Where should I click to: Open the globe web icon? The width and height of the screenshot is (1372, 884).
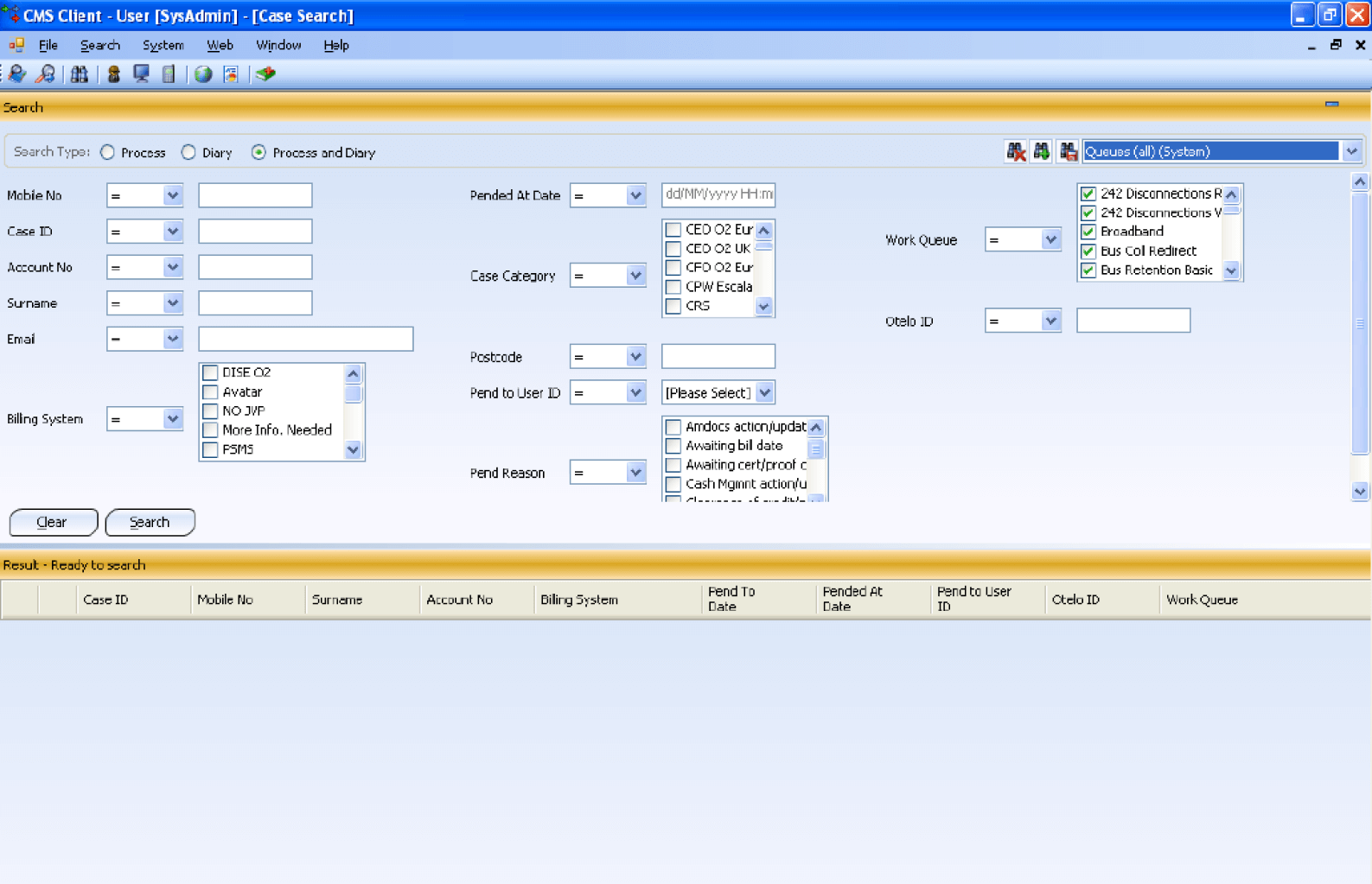coord(203,74)
